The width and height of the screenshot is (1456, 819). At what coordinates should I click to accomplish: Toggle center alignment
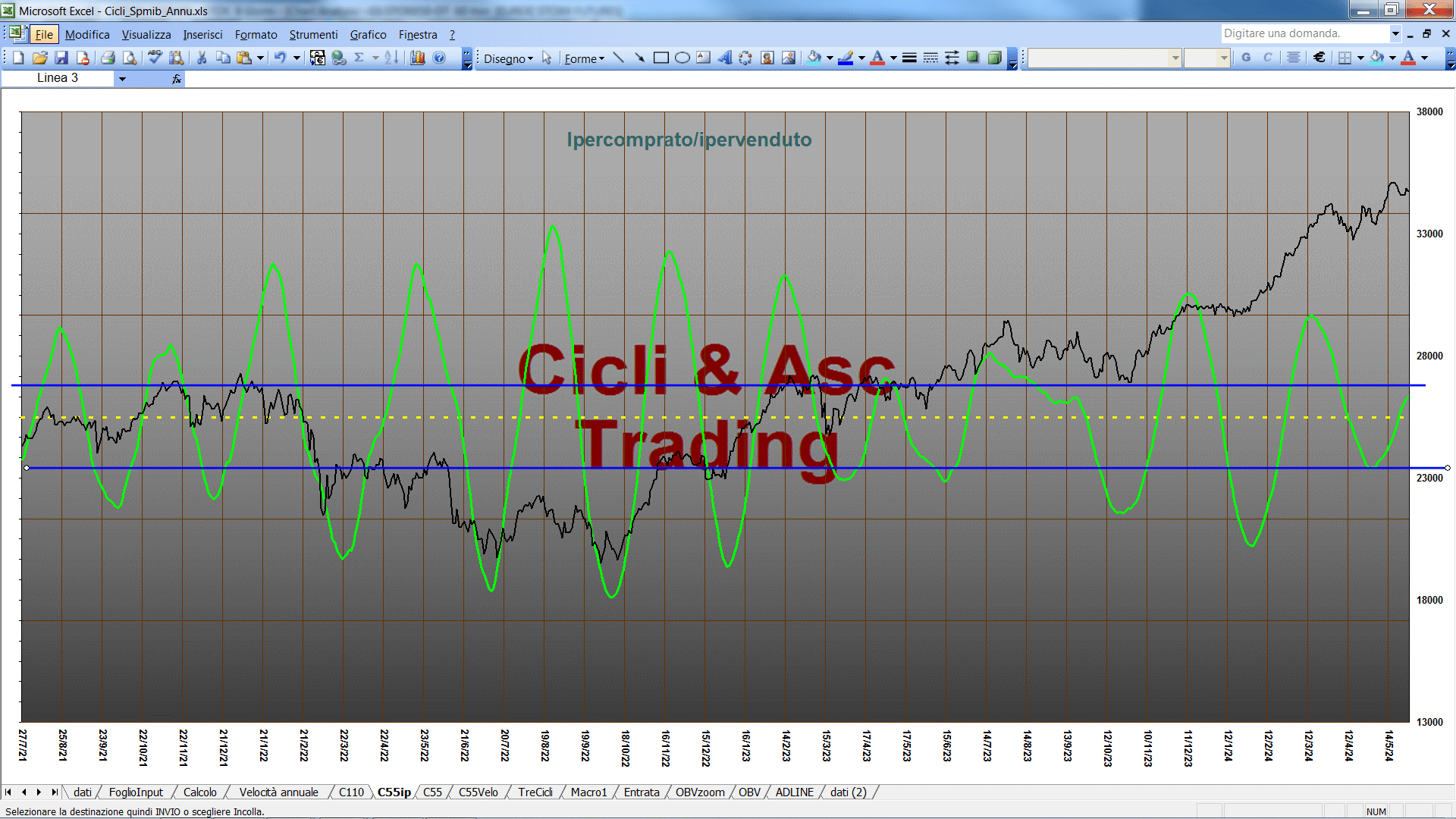[x=1294, y=58]
